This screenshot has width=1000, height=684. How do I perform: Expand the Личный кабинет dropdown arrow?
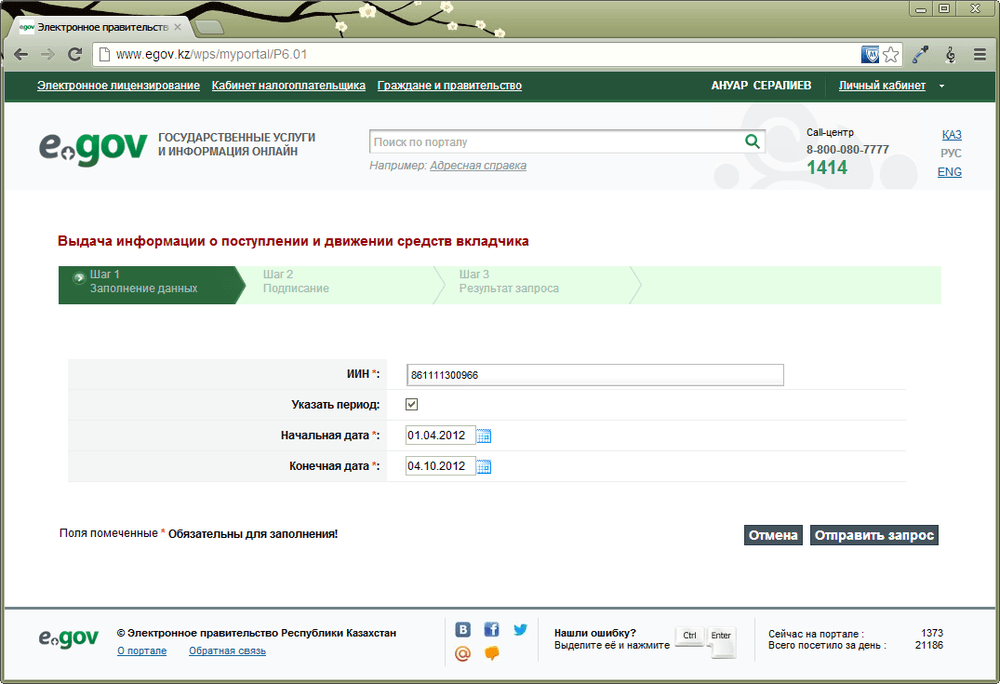(942, 86)
